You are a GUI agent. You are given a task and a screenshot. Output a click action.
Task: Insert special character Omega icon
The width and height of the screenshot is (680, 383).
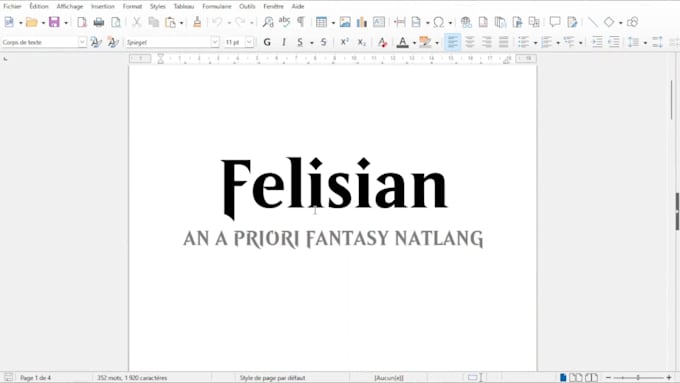pyautogui.click(x=439, y=22)
